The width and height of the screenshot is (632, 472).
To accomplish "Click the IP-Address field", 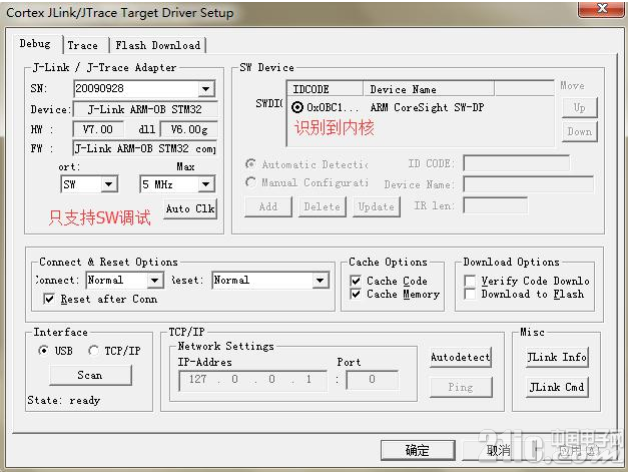I will click(x=253, y=380).
